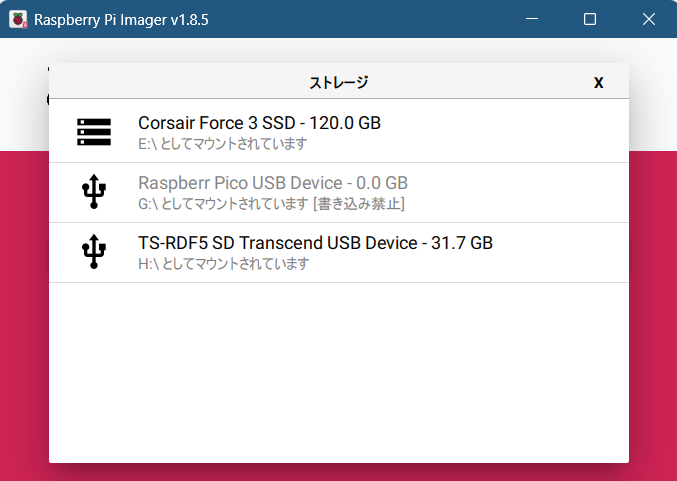Click the H:\ としてマウントされています subtitle
The image size is (677, 481).
point(224,264)
